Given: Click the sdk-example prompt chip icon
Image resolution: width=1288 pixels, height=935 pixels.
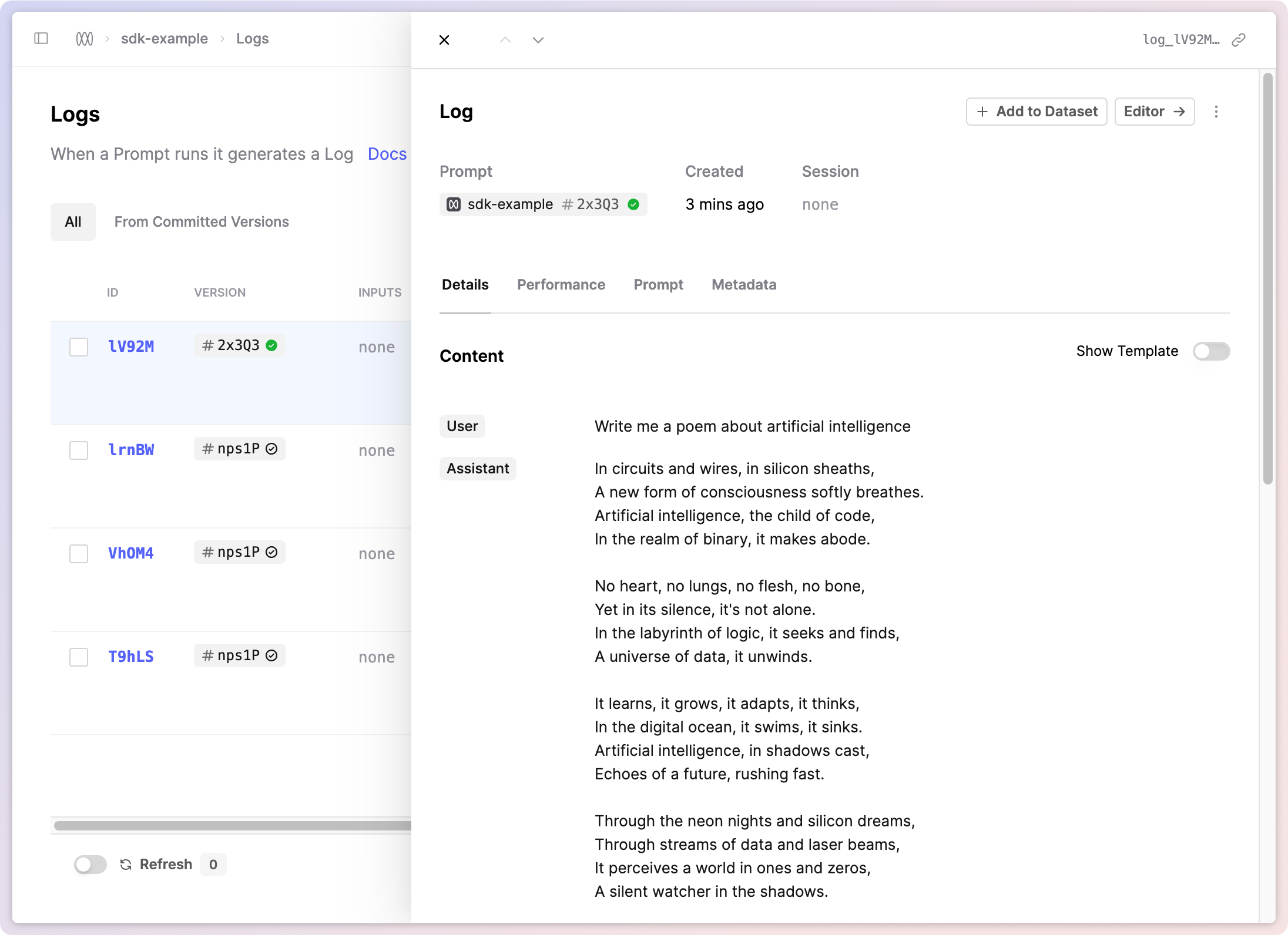Looking at the screenshot, I should tap(454, 204).
